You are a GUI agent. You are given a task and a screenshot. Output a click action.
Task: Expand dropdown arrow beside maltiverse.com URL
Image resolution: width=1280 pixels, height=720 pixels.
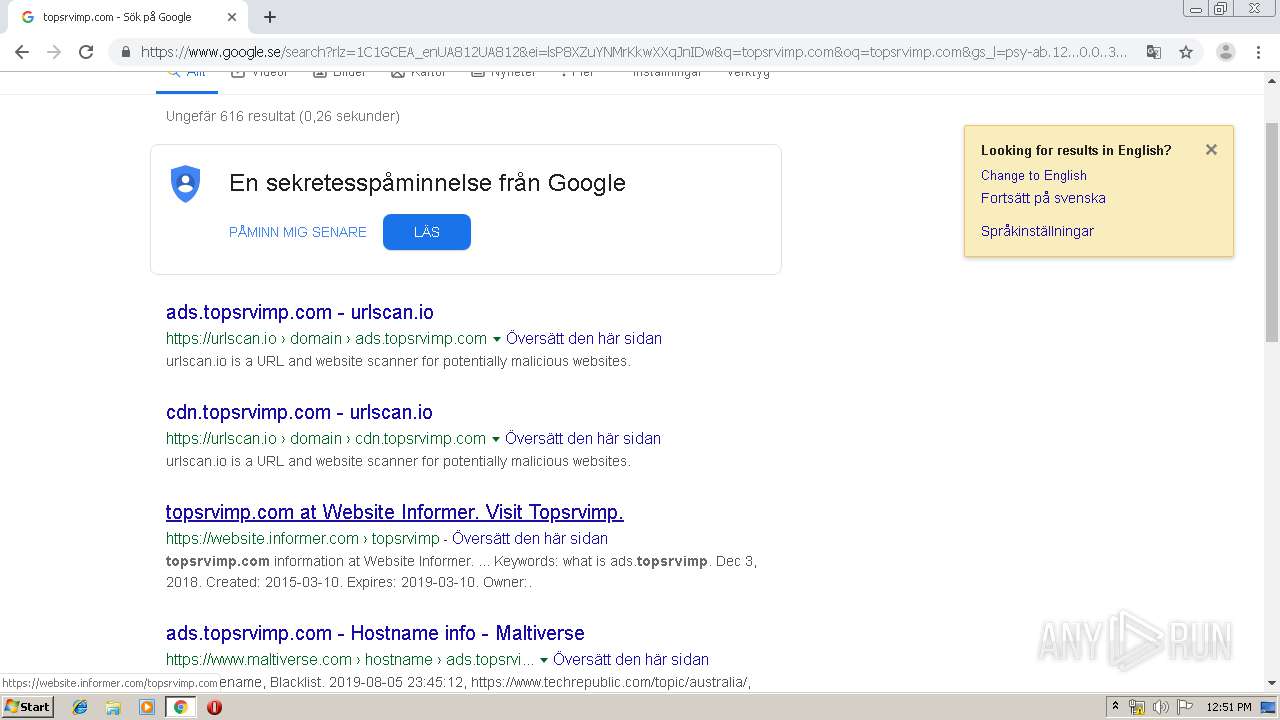(544, 660)
